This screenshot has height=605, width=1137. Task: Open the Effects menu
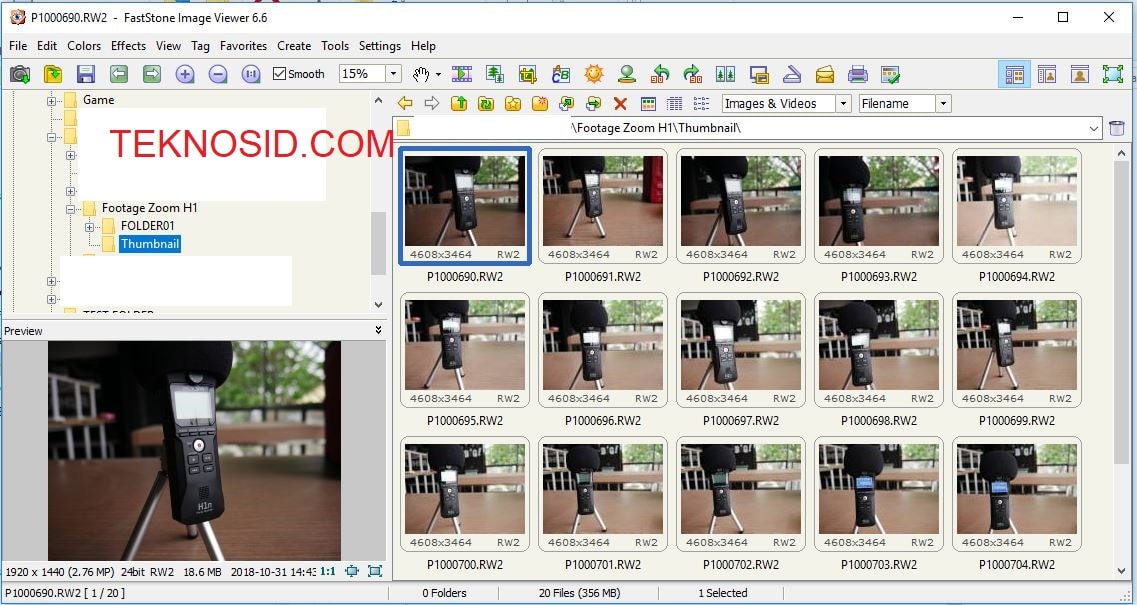pos(128,46)
